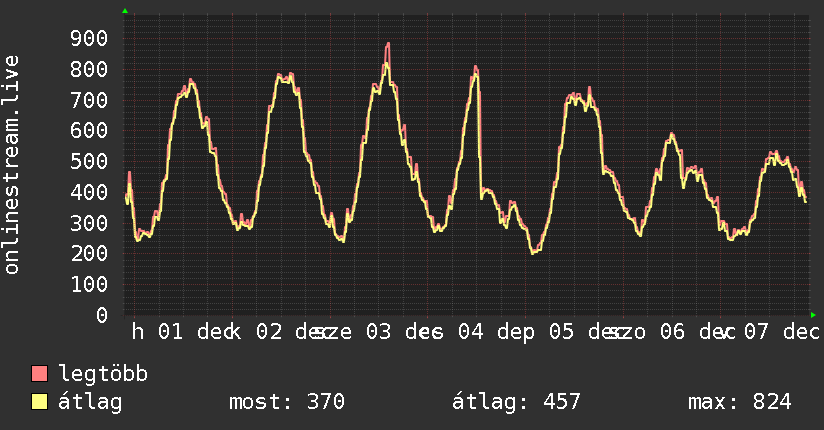The height and width of the screenshot is (430, 824).
Task: Click the y-axis label 500
Action: 89,161
